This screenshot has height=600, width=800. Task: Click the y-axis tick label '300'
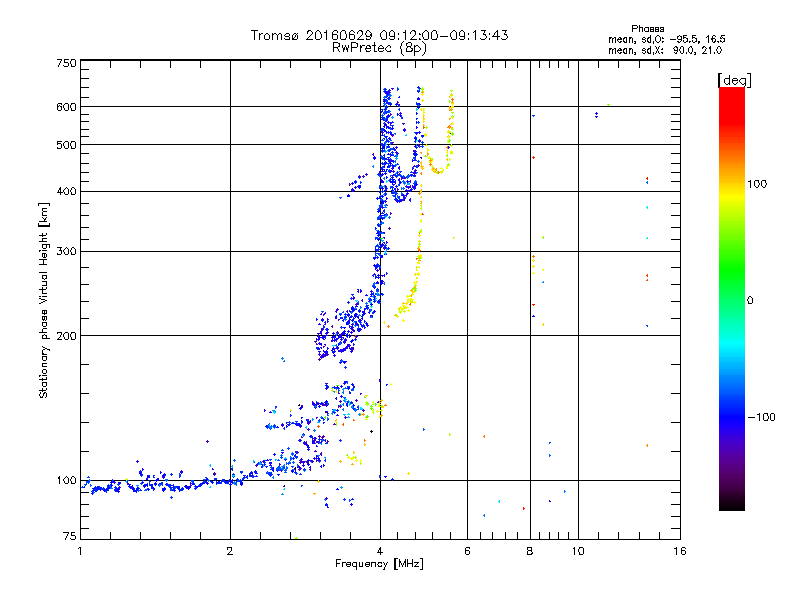66,251
